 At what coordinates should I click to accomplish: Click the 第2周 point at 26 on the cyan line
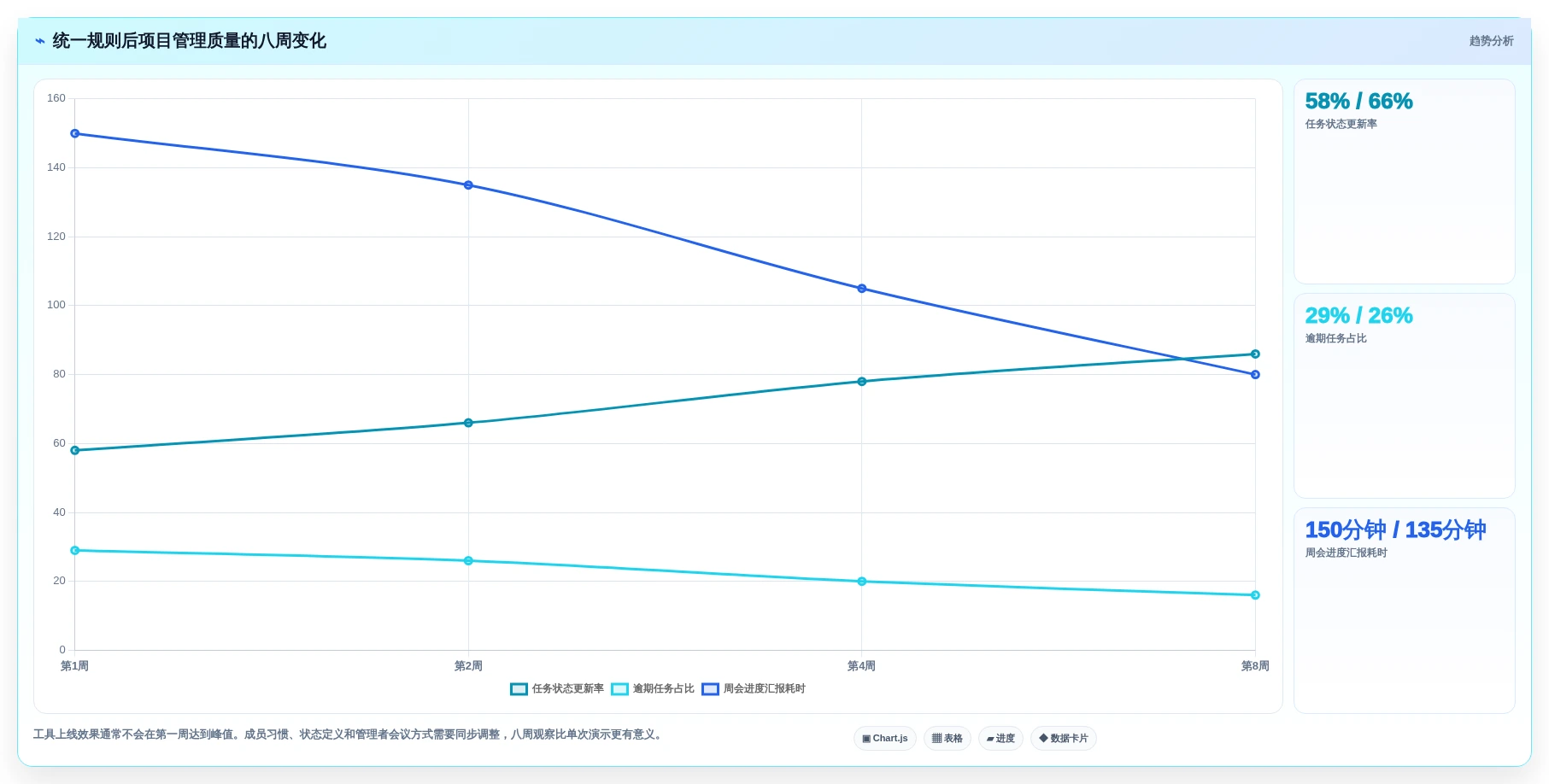tap(468, 561)
